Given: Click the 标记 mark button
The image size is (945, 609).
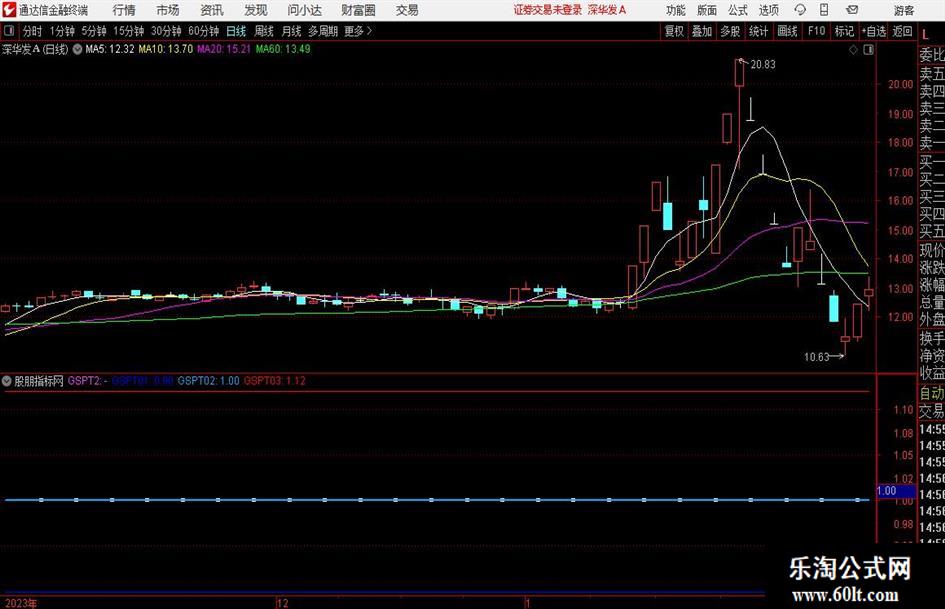Looking at the screenshot, I should point(844,31).
